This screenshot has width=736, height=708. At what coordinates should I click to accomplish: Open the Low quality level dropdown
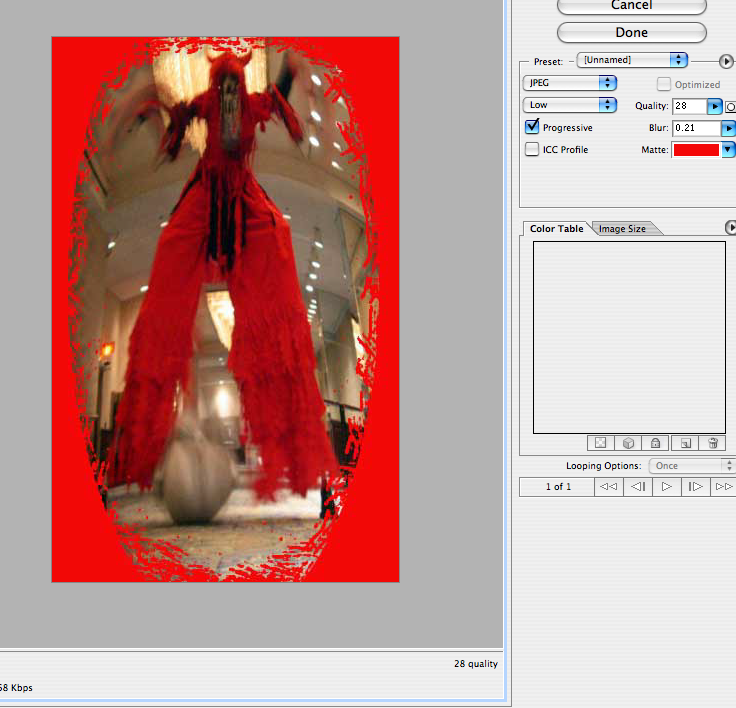pyautogui.click(x=570, y=105)
